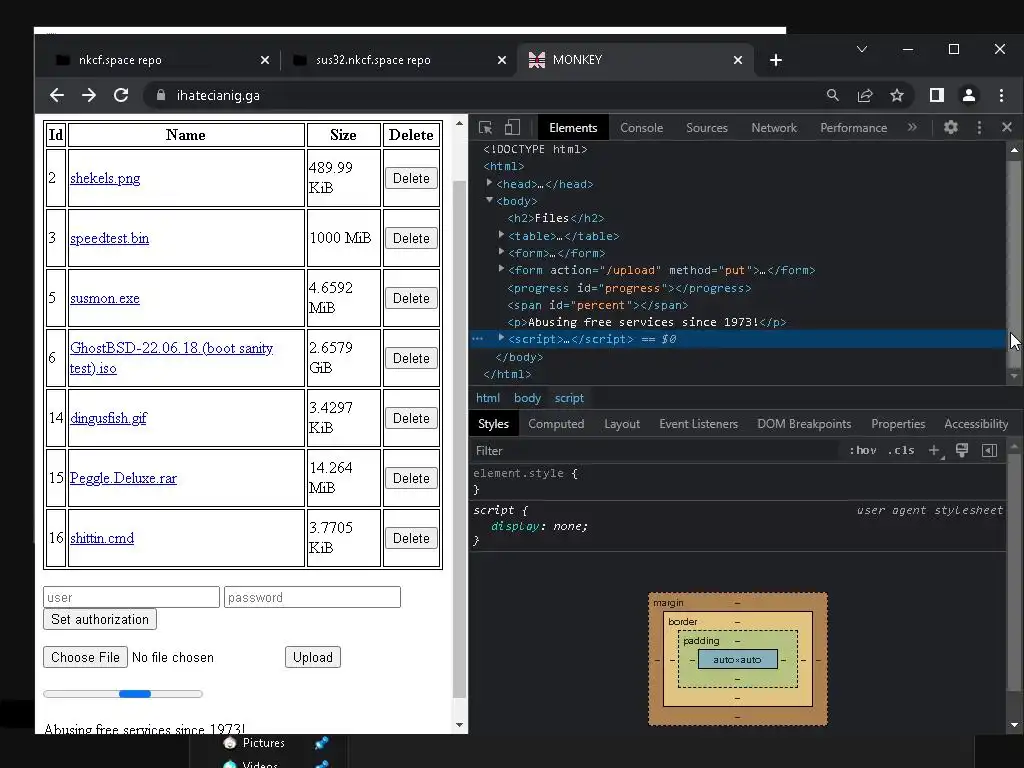Open the shekels.png file link
Image resolution: width=1024 pixels, height=768 pixels.
(x=105, y=178)
